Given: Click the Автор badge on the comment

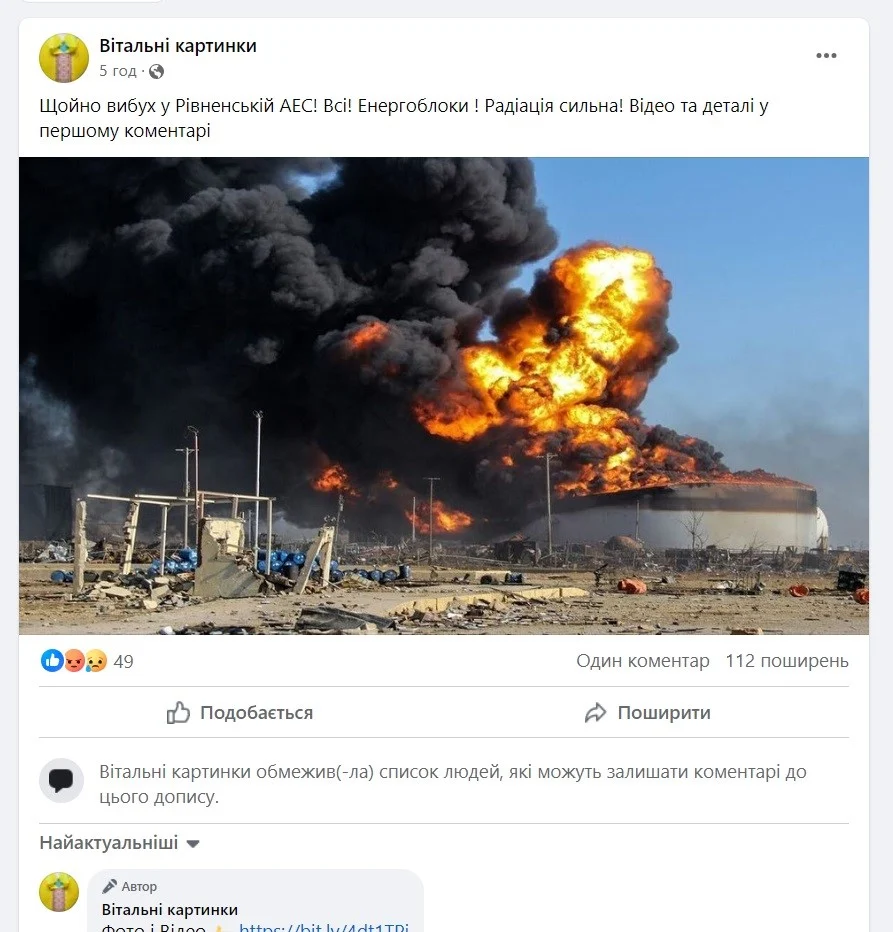Looking at the screenshot, I should tap(130, 886).
